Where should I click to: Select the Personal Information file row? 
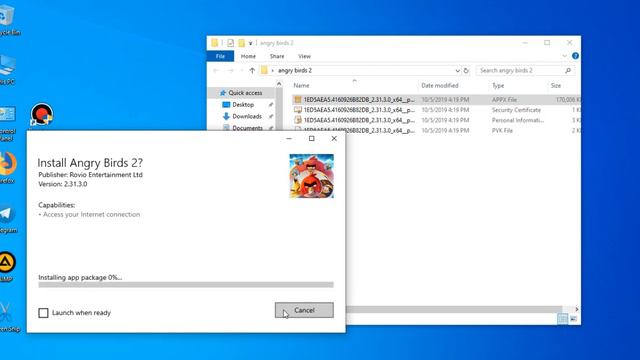436,120
